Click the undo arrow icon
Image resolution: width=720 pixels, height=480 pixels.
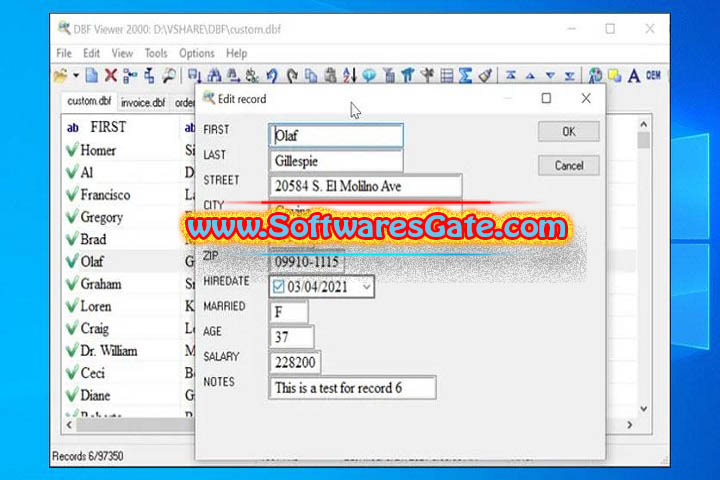[x=272, y=75]
